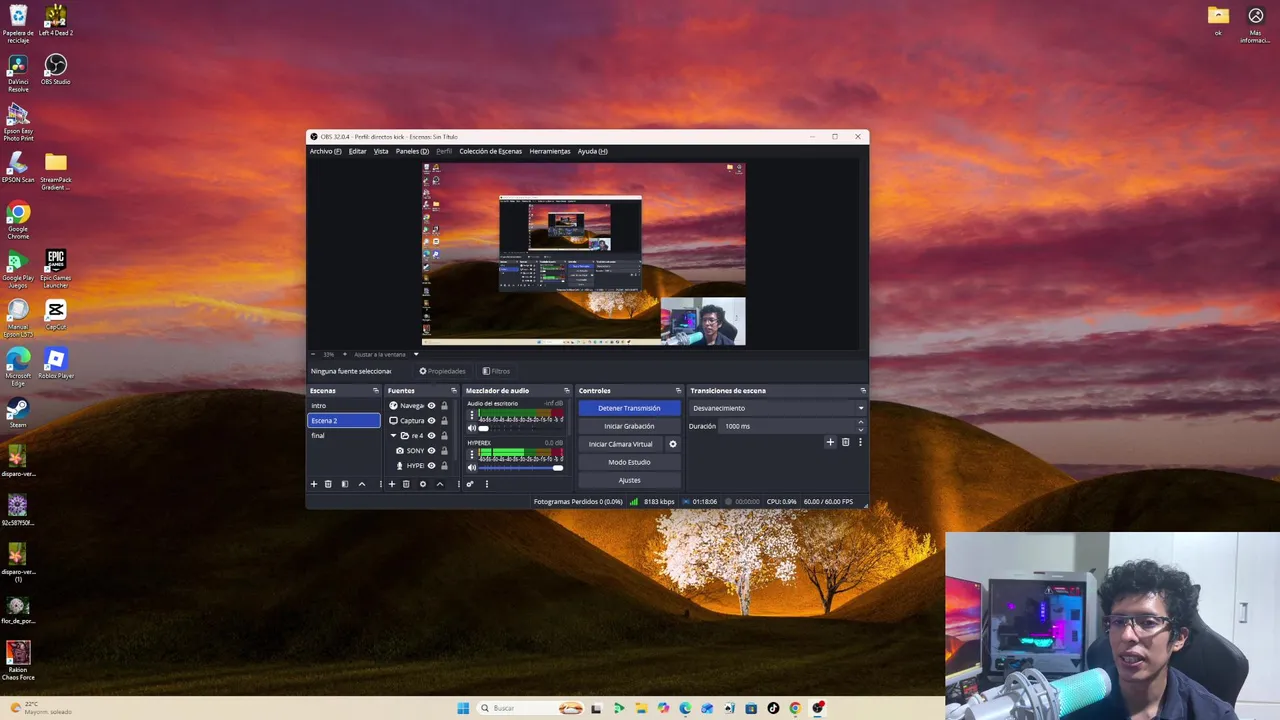The height and width of the screenshot is (720, 1280).
Task: Enable Modo Estudio
Action: point(629,462)
